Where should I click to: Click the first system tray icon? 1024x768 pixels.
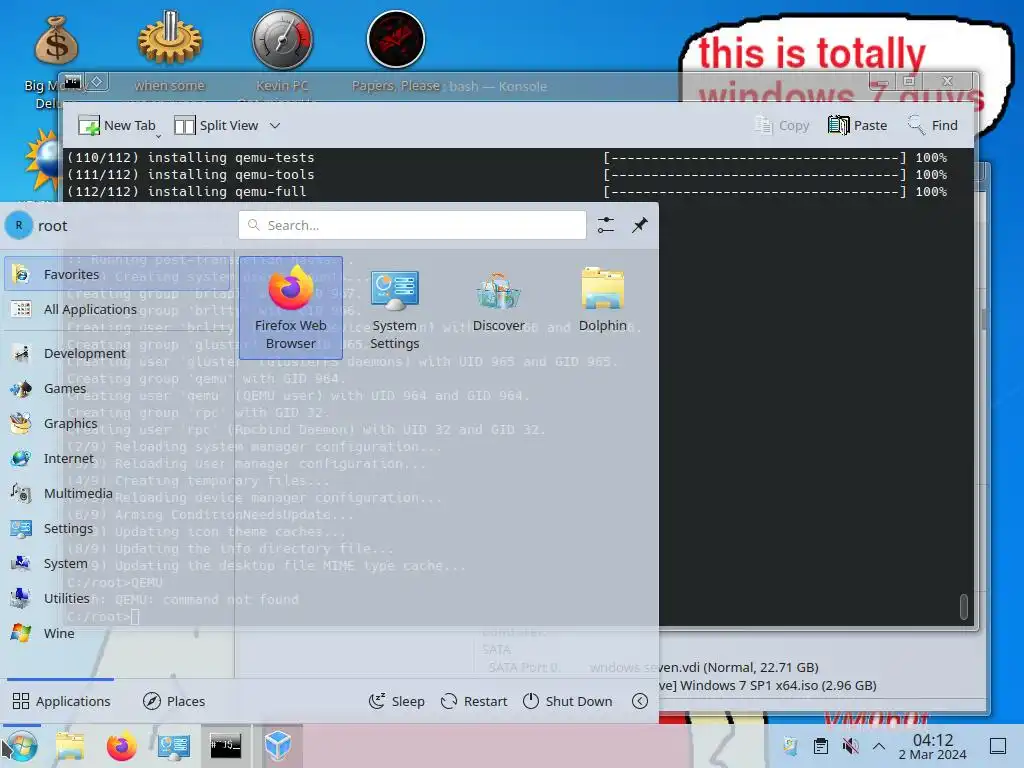[790, 746]
